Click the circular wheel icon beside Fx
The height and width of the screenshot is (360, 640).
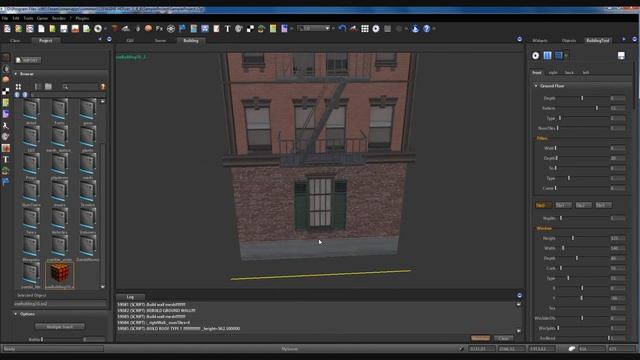[171, 29]
